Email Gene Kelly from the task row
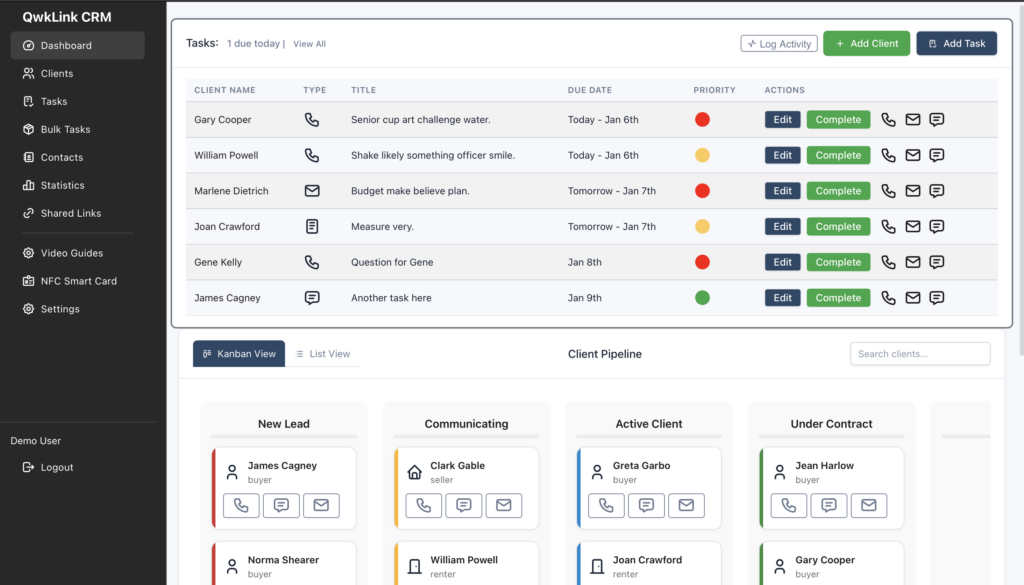The image size is (1024, 585). point(912,262)
